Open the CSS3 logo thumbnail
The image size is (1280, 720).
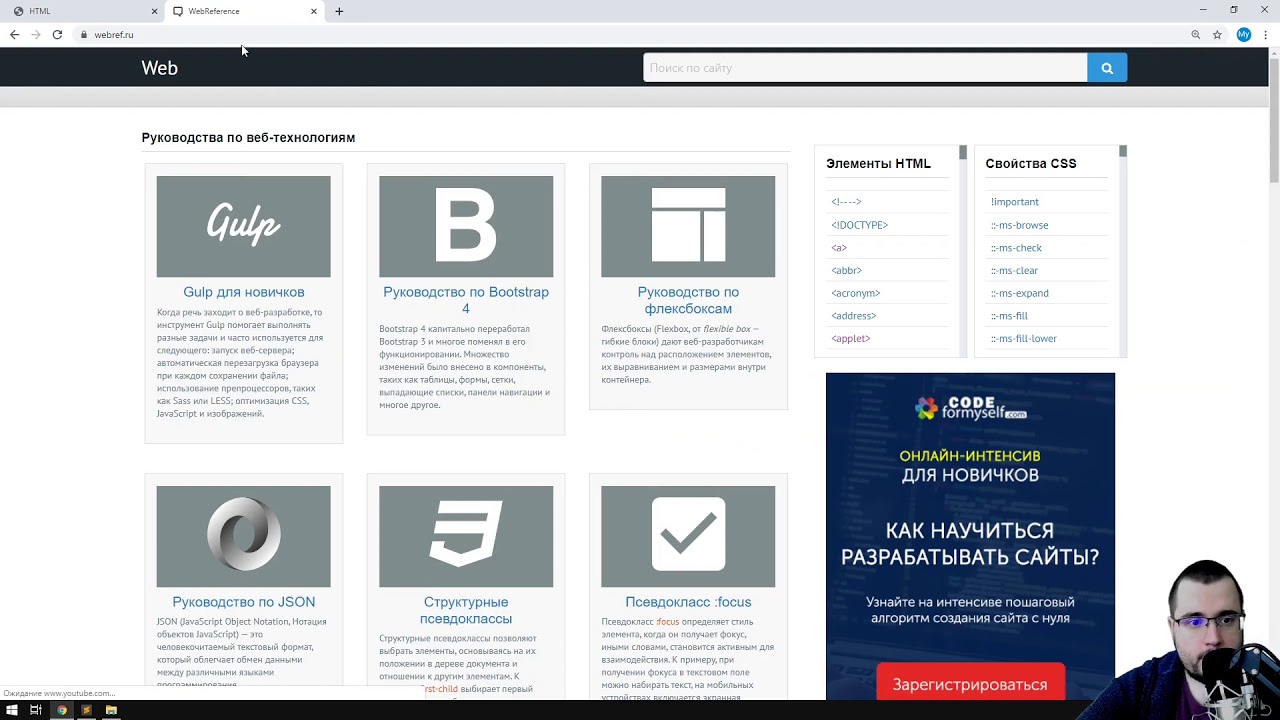(x=466, y=537)
